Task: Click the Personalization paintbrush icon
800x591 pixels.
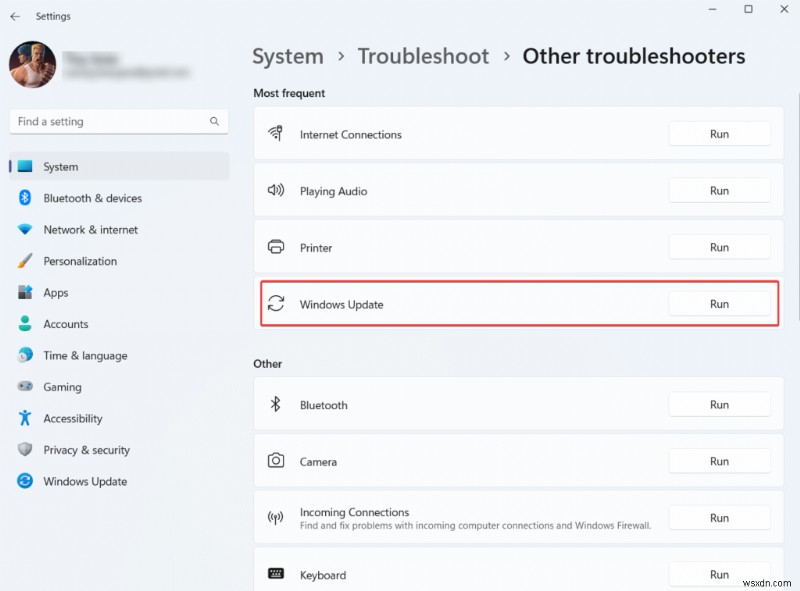Action: click(25, 261)
